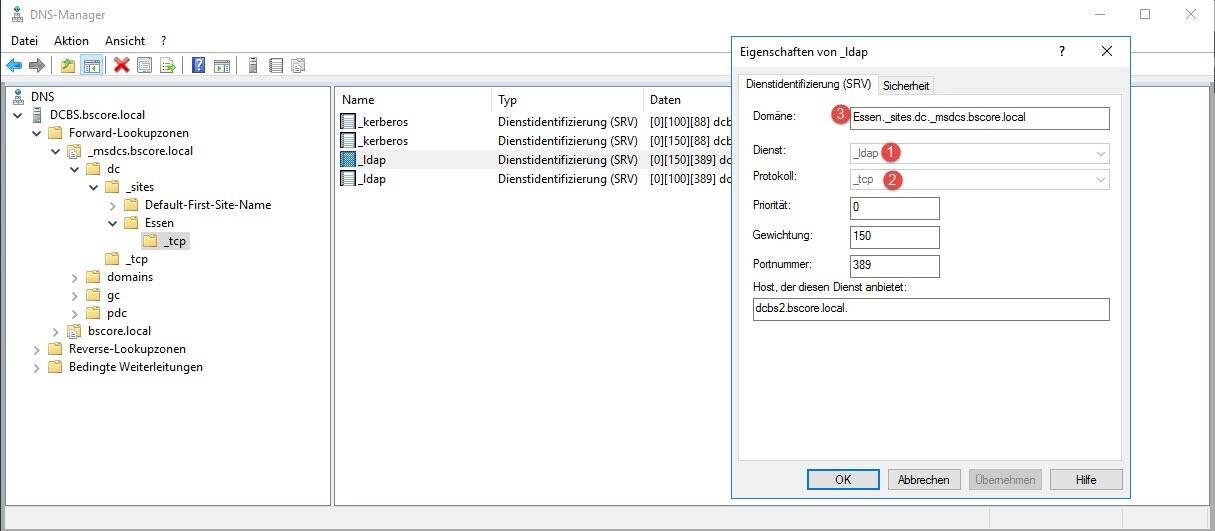
Task: Switch to the Sicherheit tab
Action: 905,86
